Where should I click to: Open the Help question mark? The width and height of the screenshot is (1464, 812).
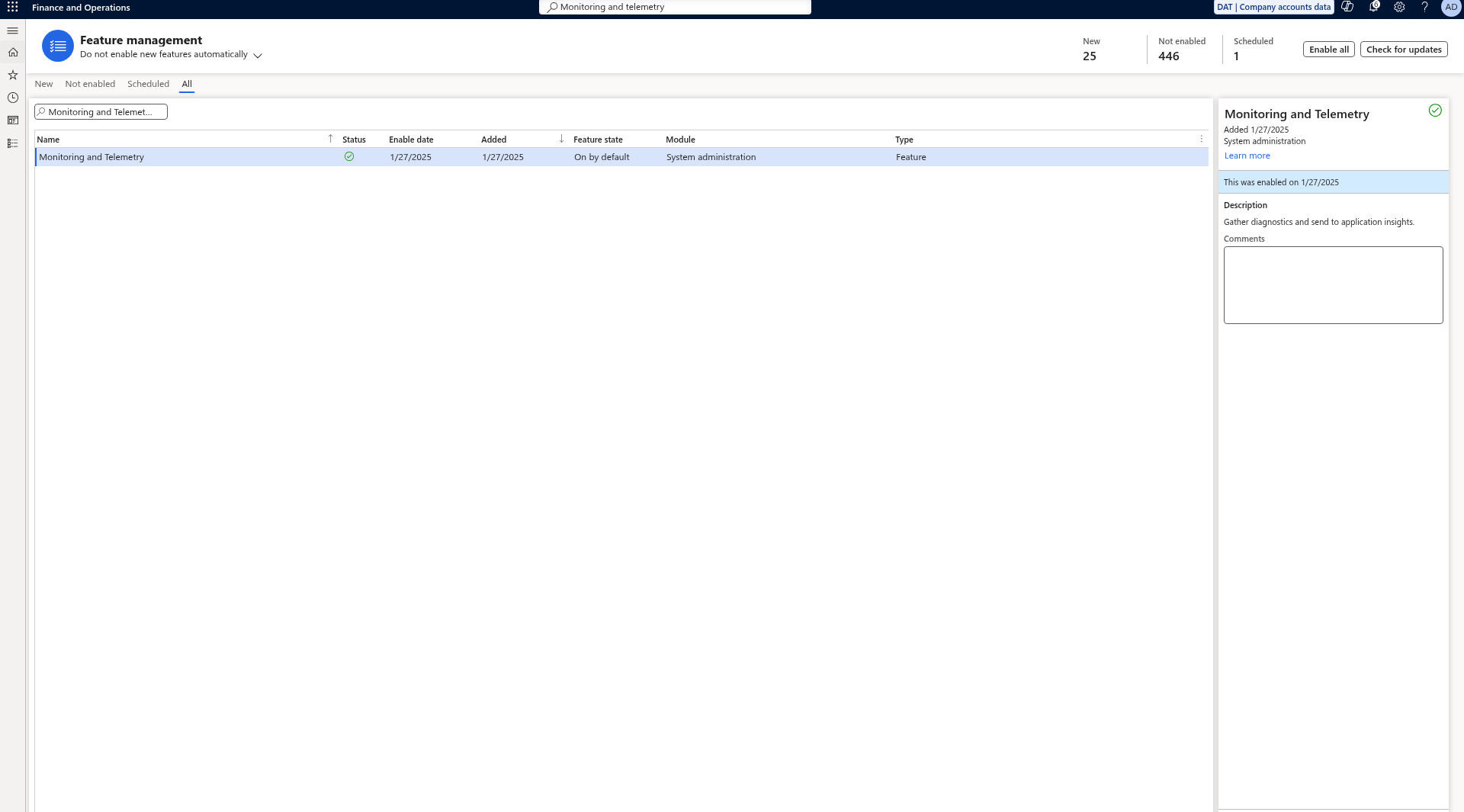click(x=1424, y=7)
